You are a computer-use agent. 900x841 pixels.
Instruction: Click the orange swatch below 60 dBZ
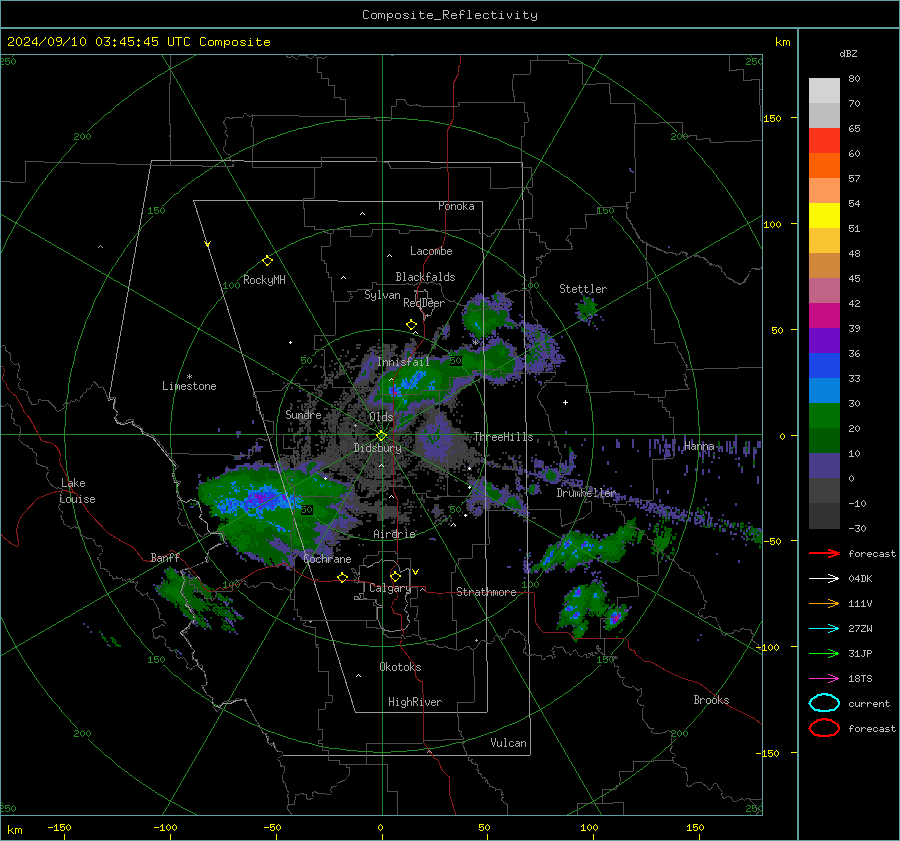[x=824, y=165]
